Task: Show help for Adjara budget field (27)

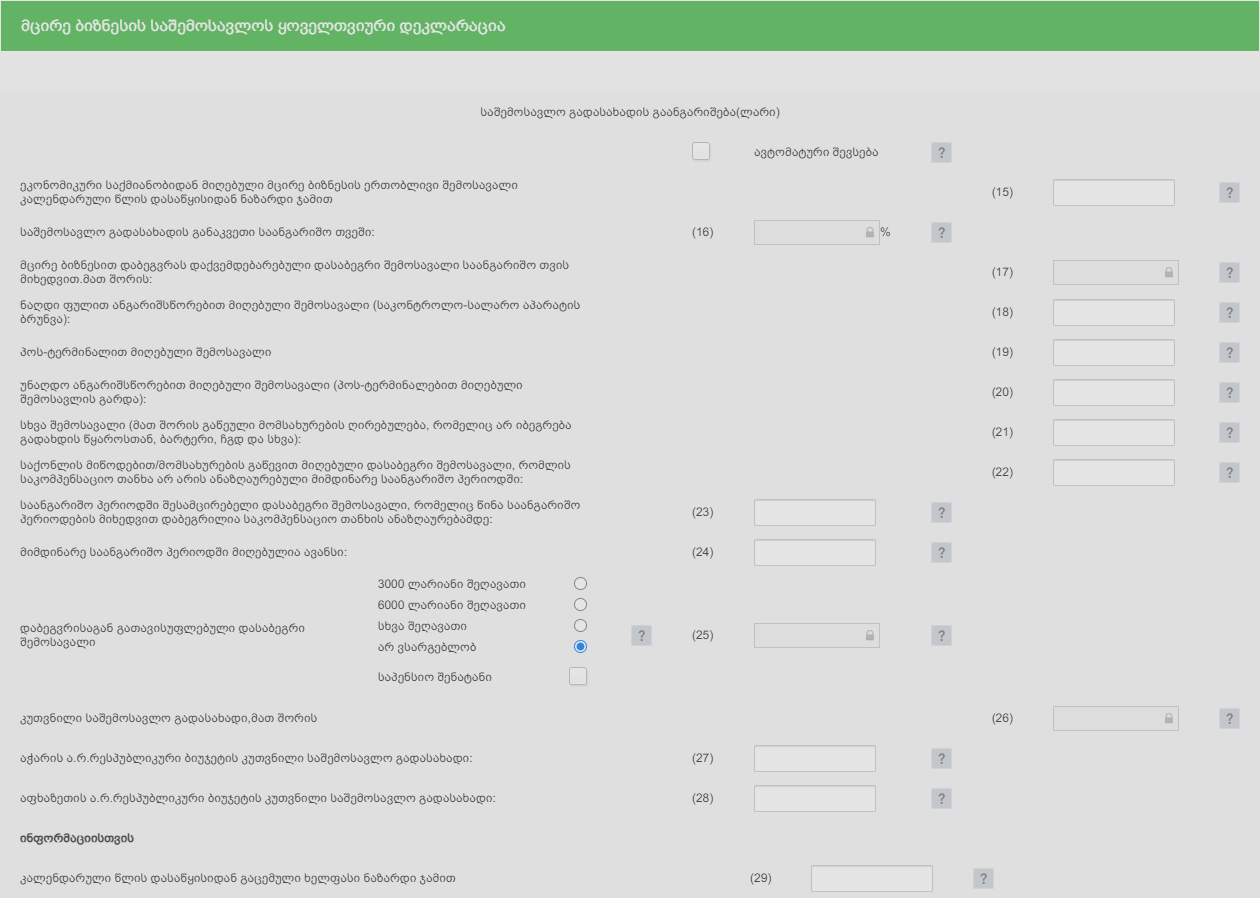Action: pos(941,758)
